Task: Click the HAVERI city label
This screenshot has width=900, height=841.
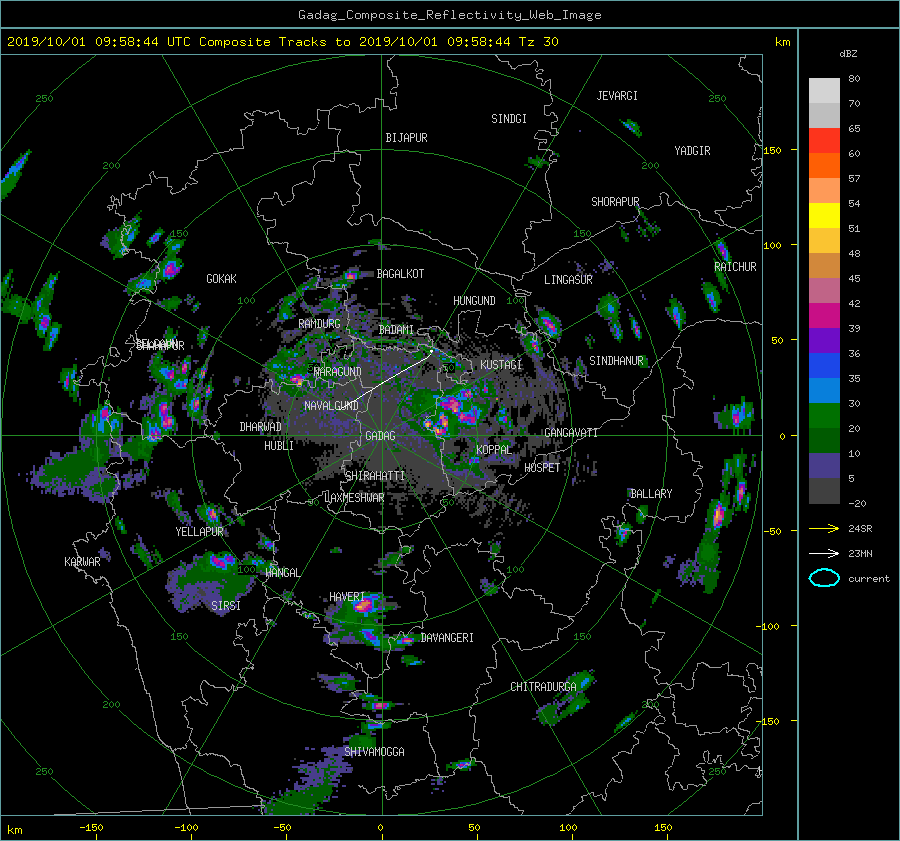Action: pyautogui.click(x=347, y=597)
